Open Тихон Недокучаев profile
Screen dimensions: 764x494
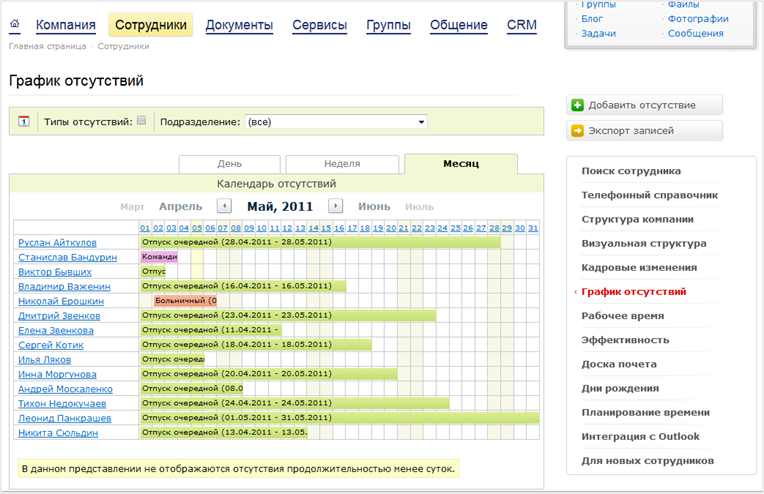(x=62, y=403)
